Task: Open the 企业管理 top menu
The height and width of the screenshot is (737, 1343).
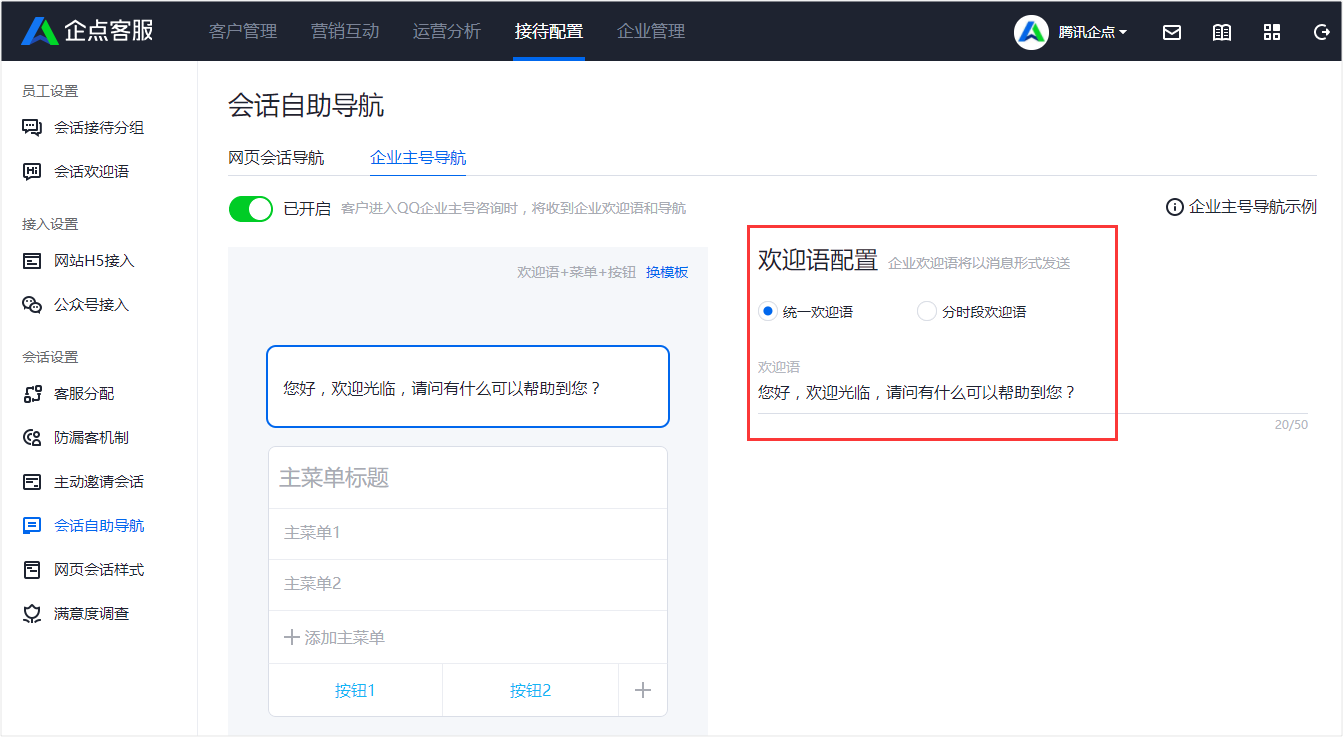Action: (x=651, y=31)
